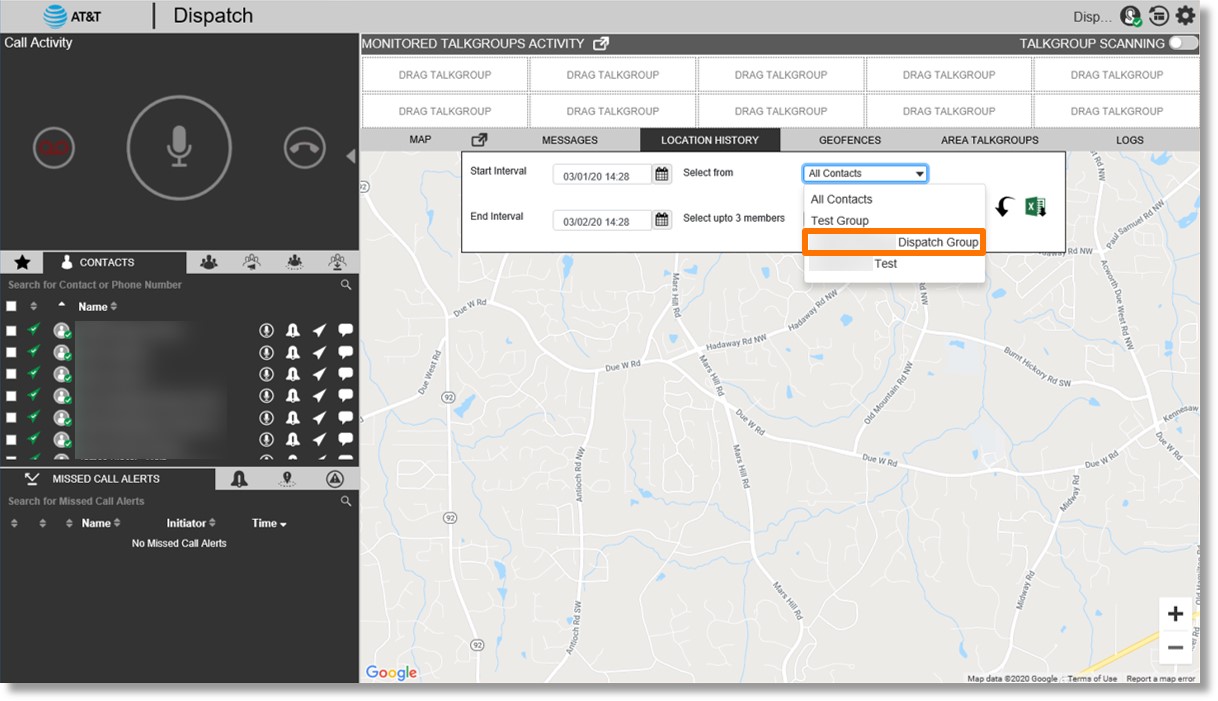Viewport: 1218px width, 701px height.
Task: Switch to the Messages tab
Action: point(570,140)
